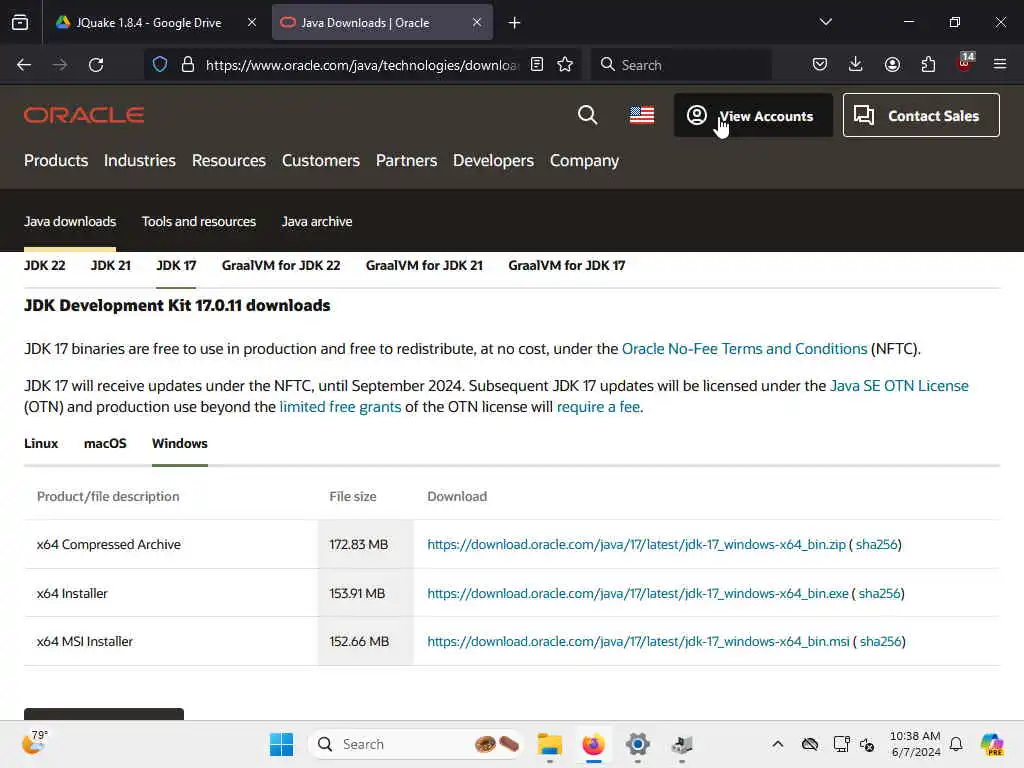Image resolution: width=1024 pixels, height=768 pixels.
Task: Click the Oracle logo
Action: pos(84,115)
